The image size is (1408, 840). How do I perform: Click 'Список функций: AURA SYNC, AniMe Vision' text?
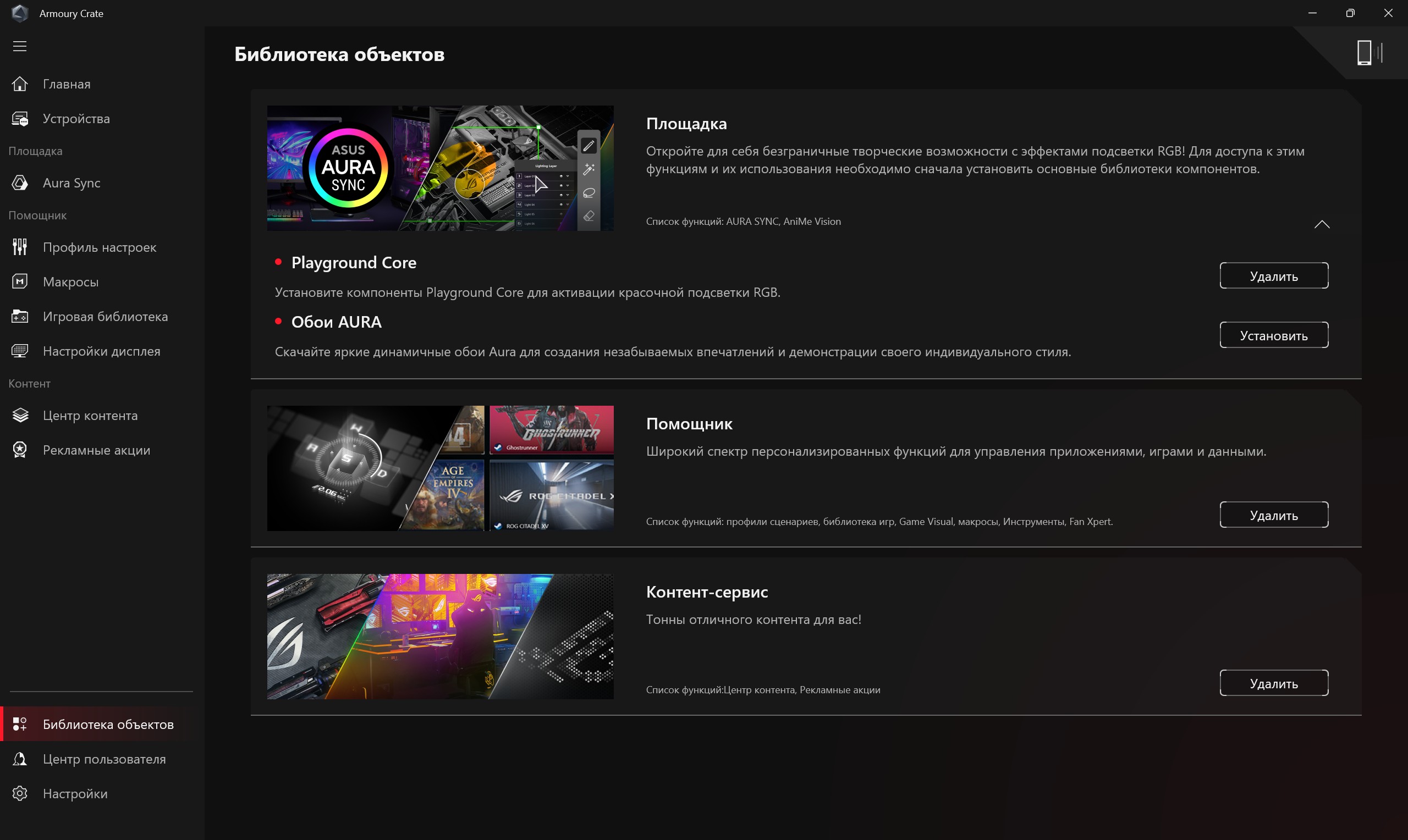(744, 222)
